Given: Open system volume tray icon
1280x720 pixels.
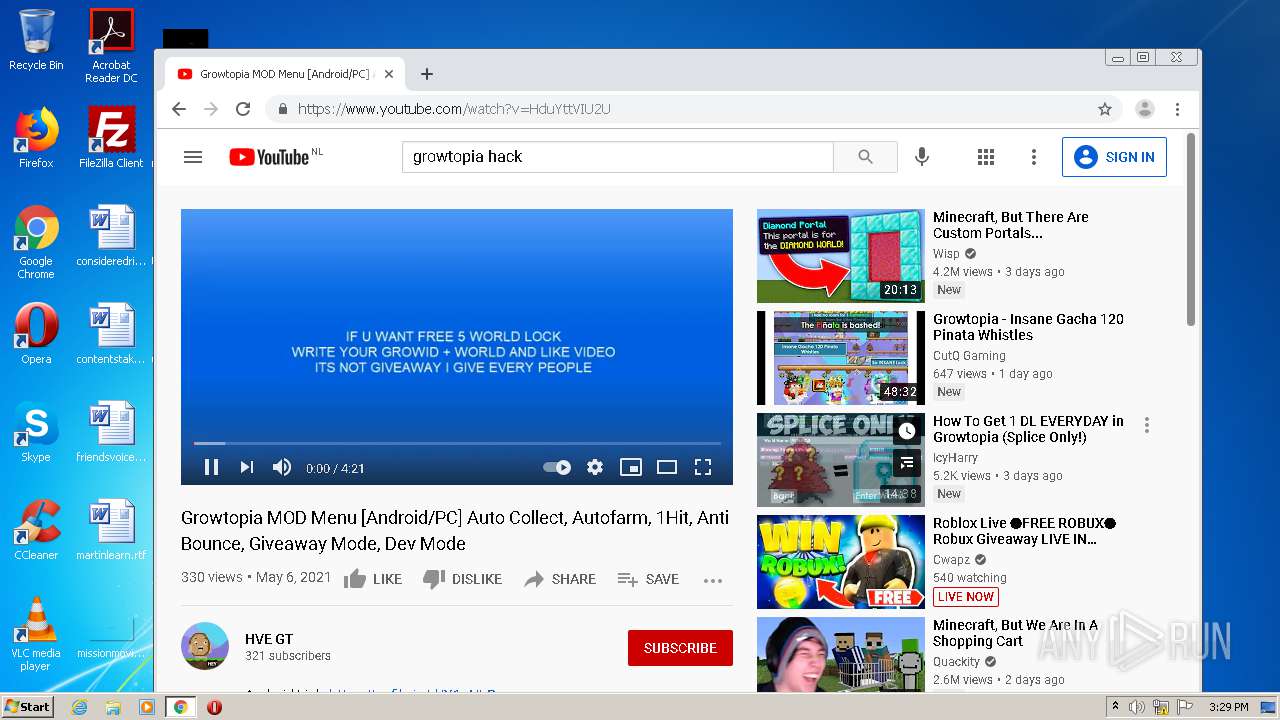Looking at the screenshot, I should point(1137,707).
